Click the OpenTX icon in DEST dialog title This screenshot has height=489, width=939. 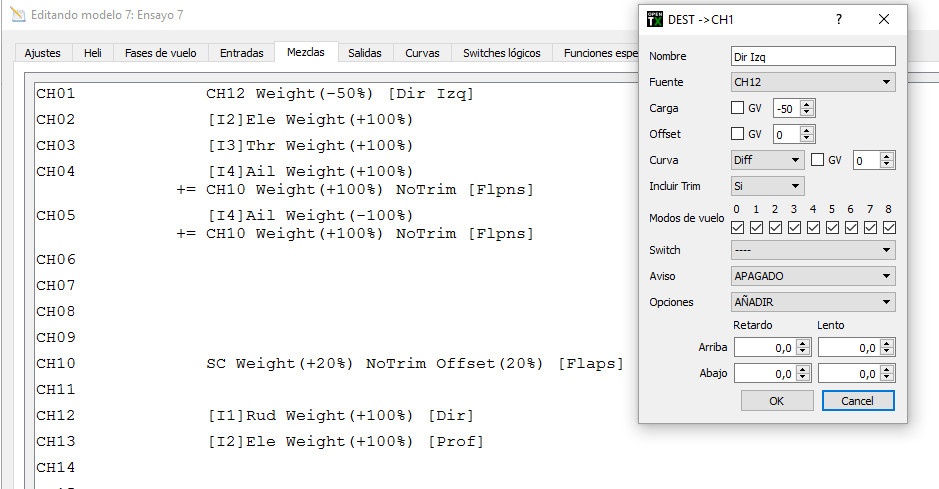pos(655,19)
